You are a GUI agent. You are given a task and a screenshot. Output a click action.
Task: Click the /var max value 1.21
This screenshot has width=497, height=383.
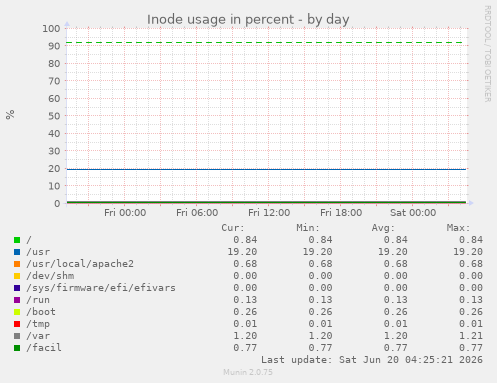click(471, 336)
